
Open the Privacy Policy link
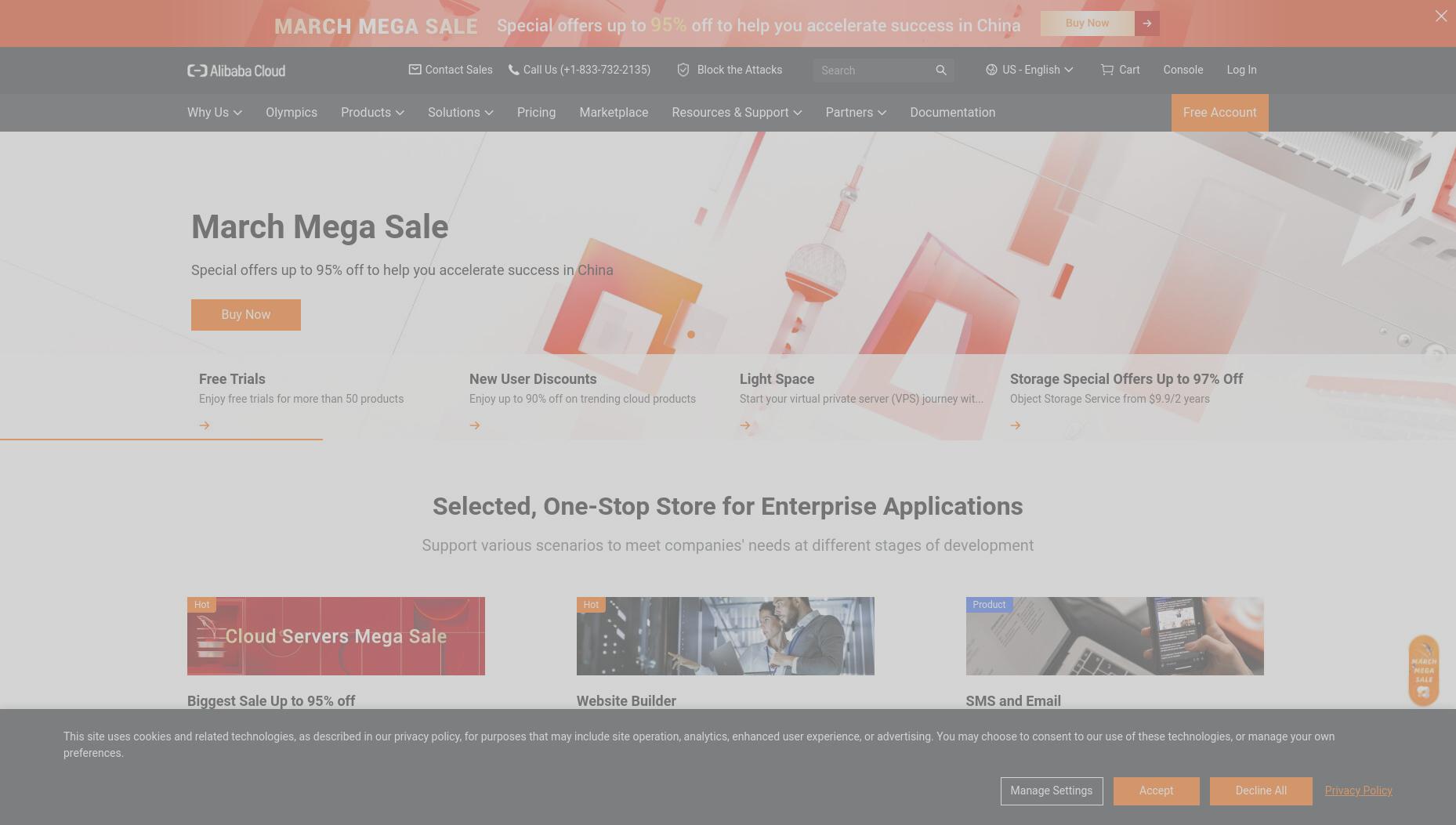[1358, 791]
